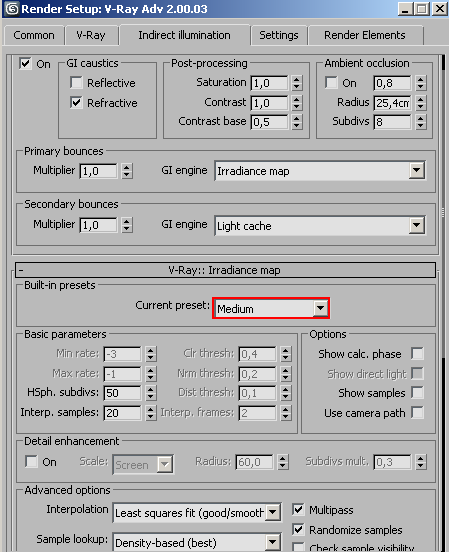Click the Primary bounces Multiplier spinner
The image size is (449, 552).
click(127, 171)
